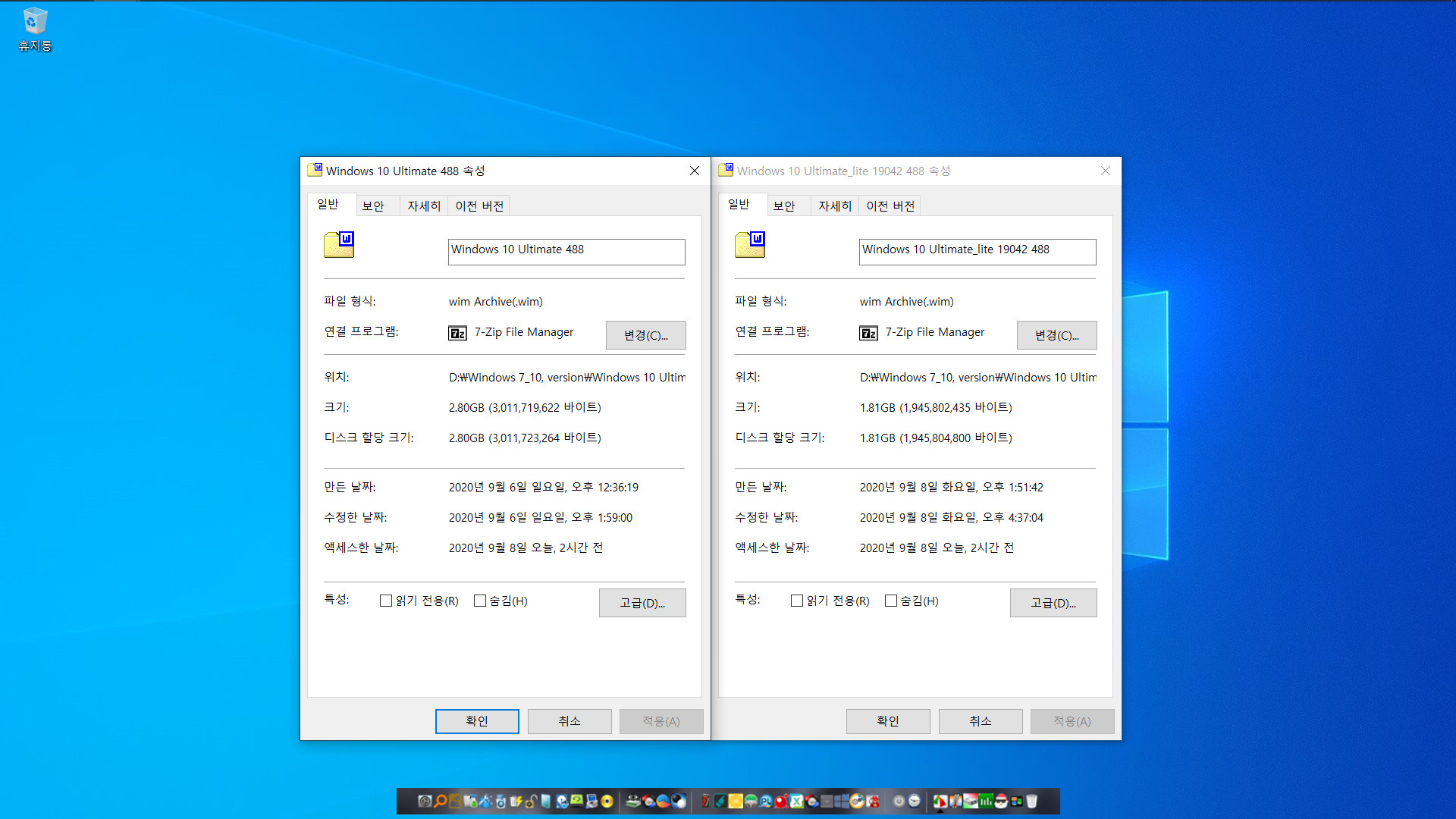This screenshot has width=1456, height=819.
Task: Confirm with 확인 in Ultimate_lite properties
Action: 888,721
